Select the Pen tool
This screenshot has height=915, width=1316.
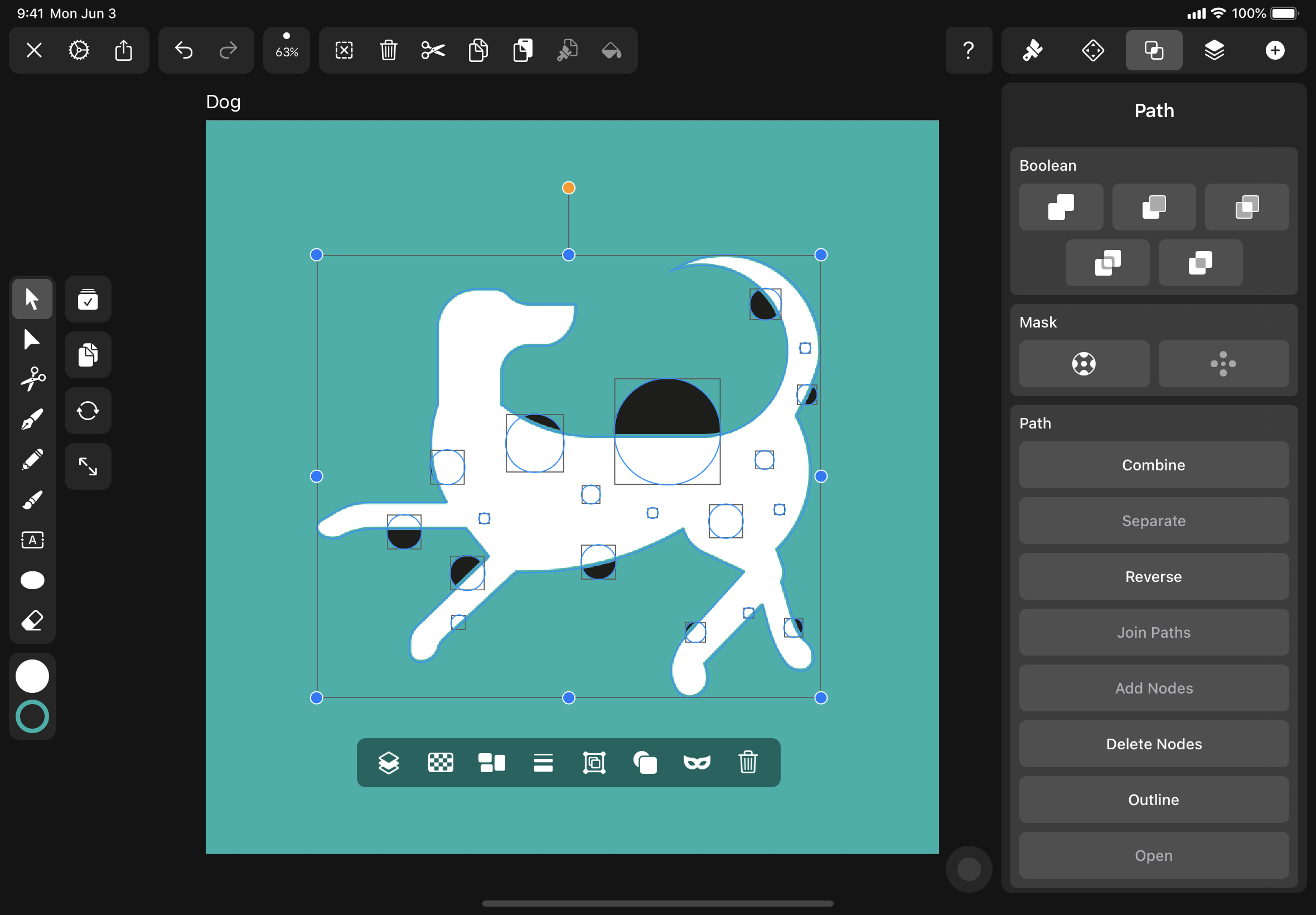tap(32, 419)
